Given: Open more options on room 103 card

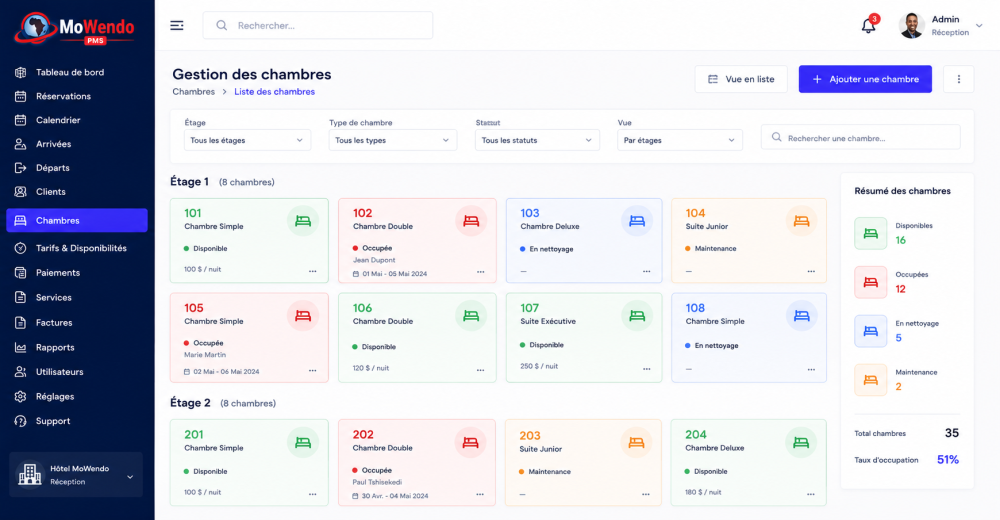Looking at the screenshot, I should coord(647,271).
